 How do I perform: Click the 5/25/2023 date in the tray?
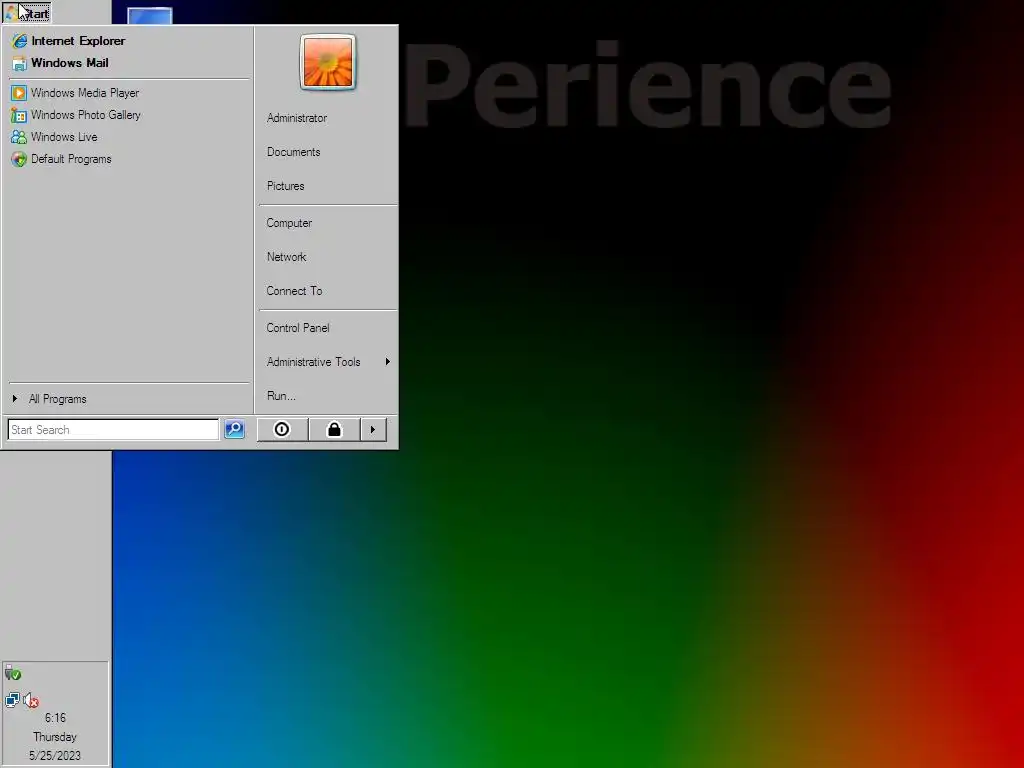55,756
